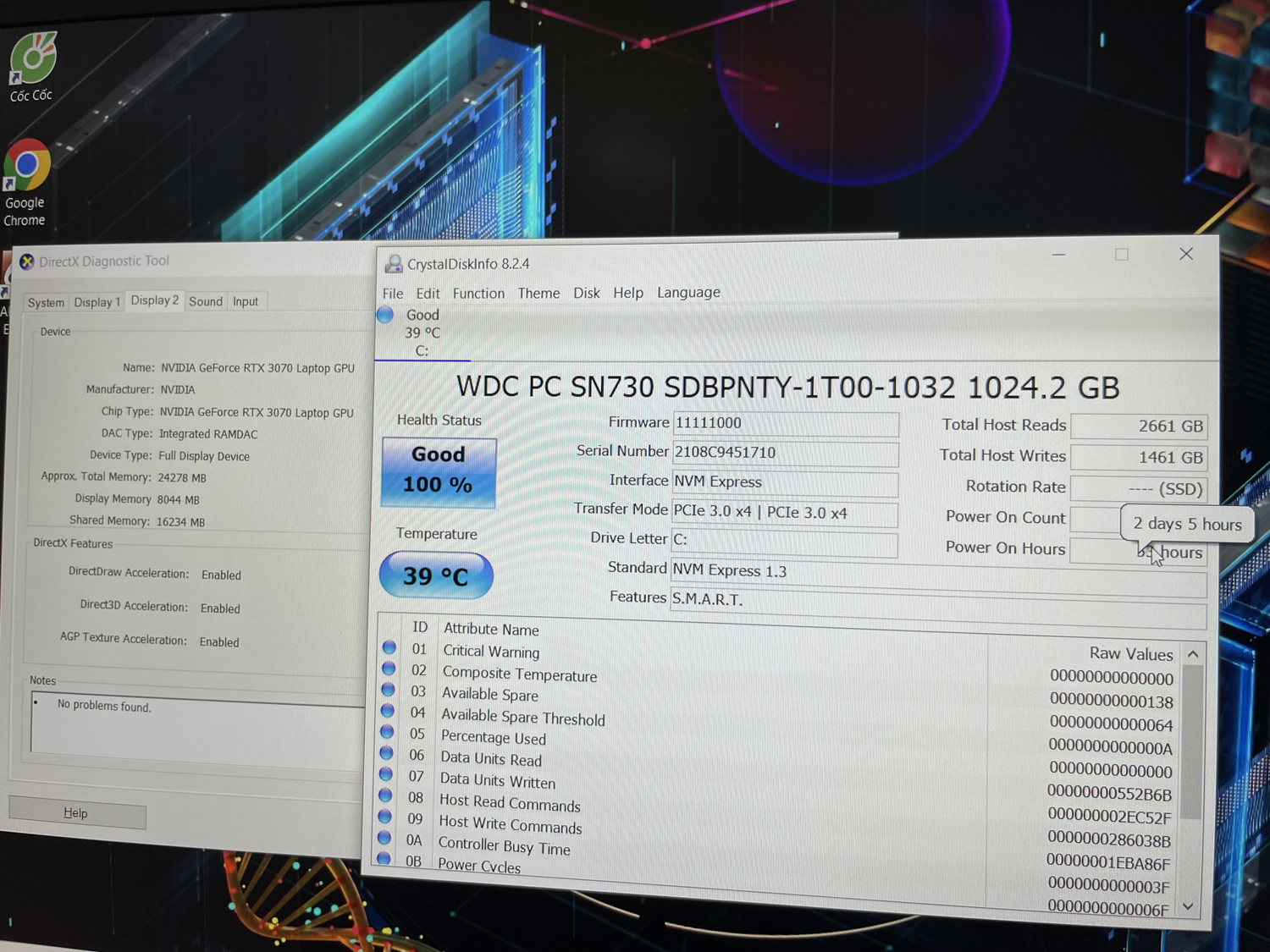The width and height of the screenshot is (1270, 952).
Task: Click the raw value 00000000552B6B
Action: coord(1109,794)
